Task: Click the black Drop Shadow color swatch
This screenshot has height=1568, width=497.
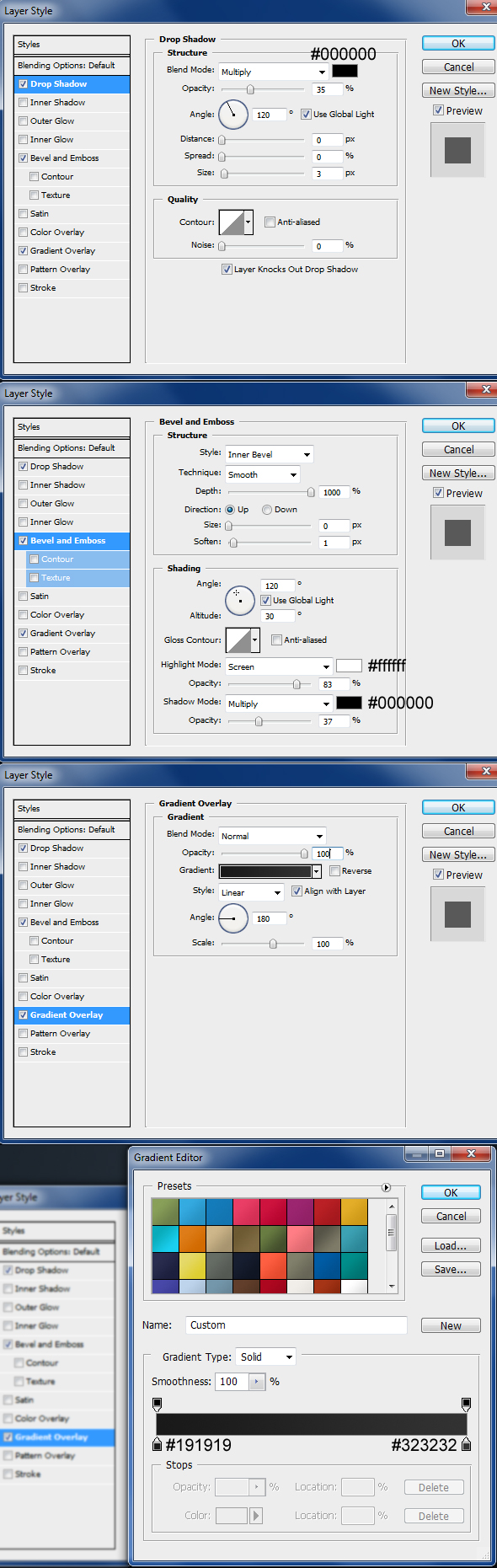Action: tap(345, 71)
